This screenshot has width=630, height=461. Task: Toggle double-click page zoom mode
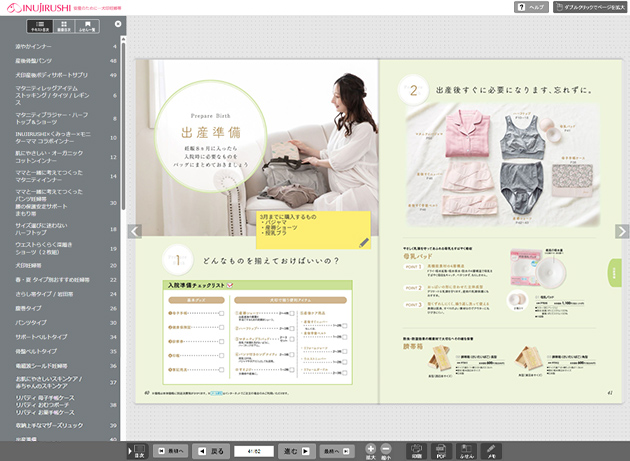[x=589, y=7]
